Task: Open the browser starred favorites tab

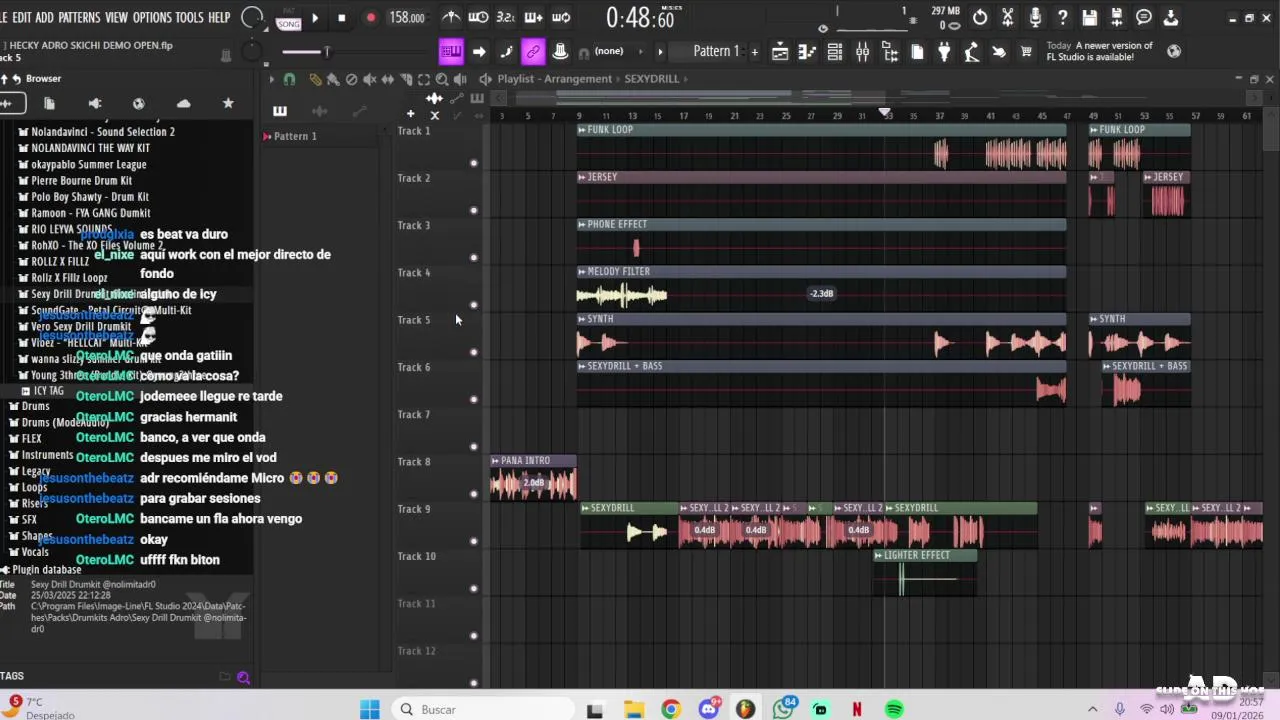Action: coord(228,103)
